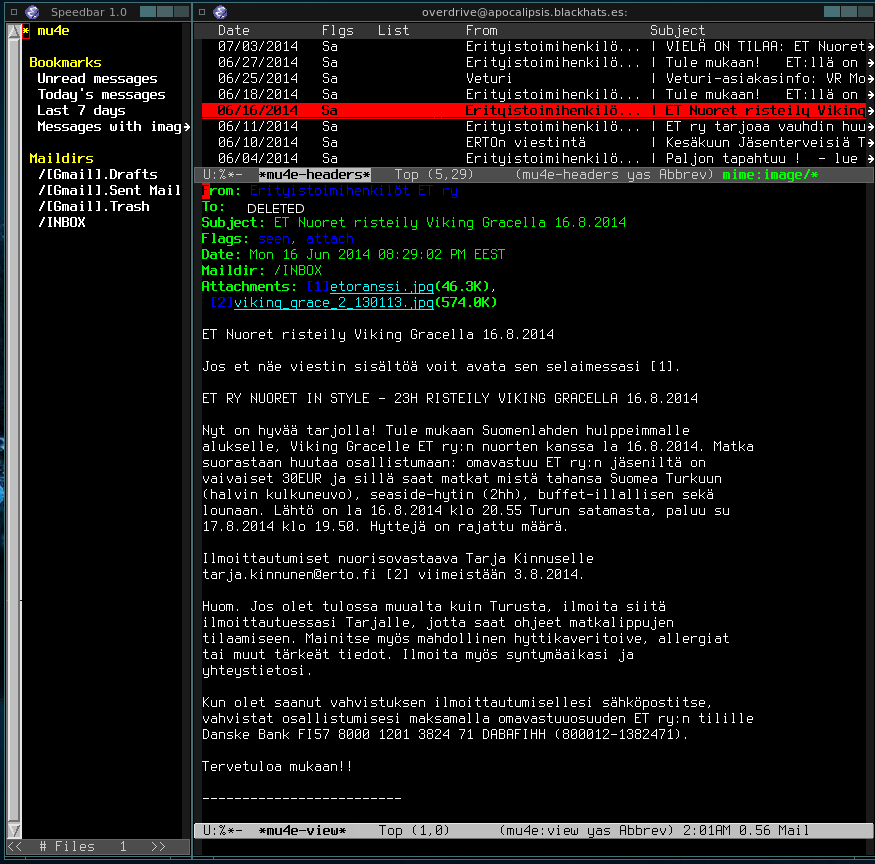Select the 06/25/2014 Veturi message row

pos(534,79)
